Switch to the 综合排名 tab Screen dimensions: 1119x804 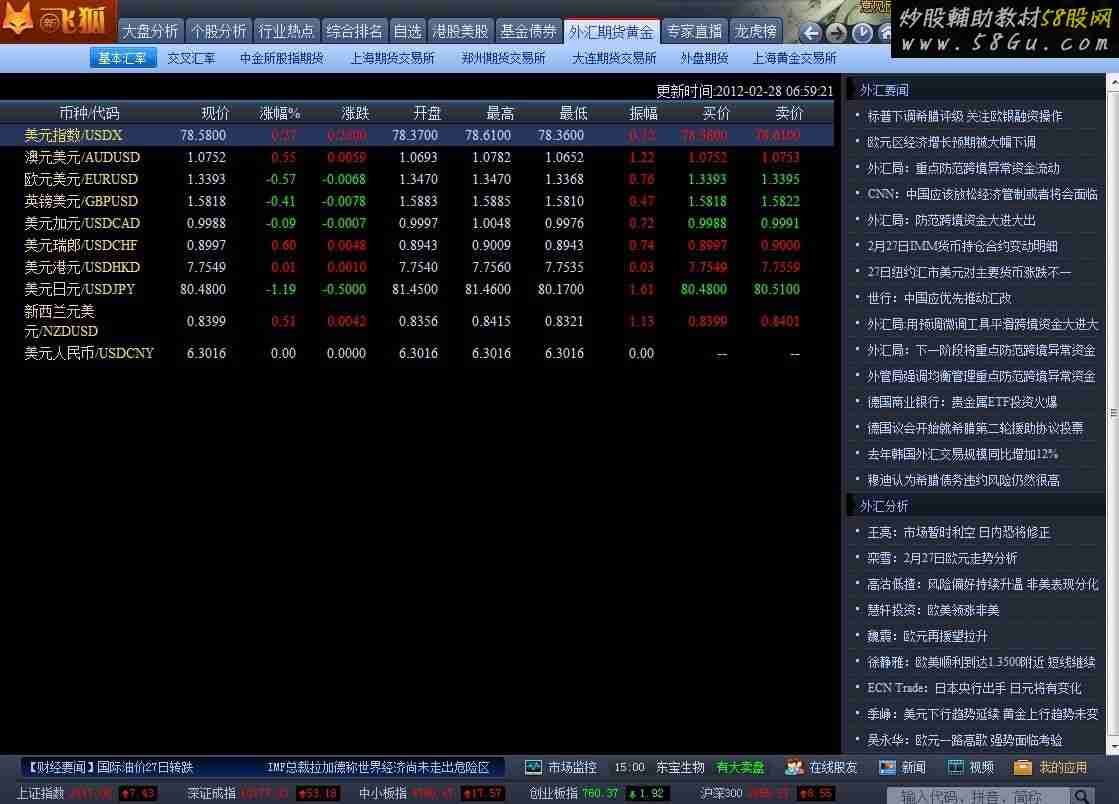point(354,31)
